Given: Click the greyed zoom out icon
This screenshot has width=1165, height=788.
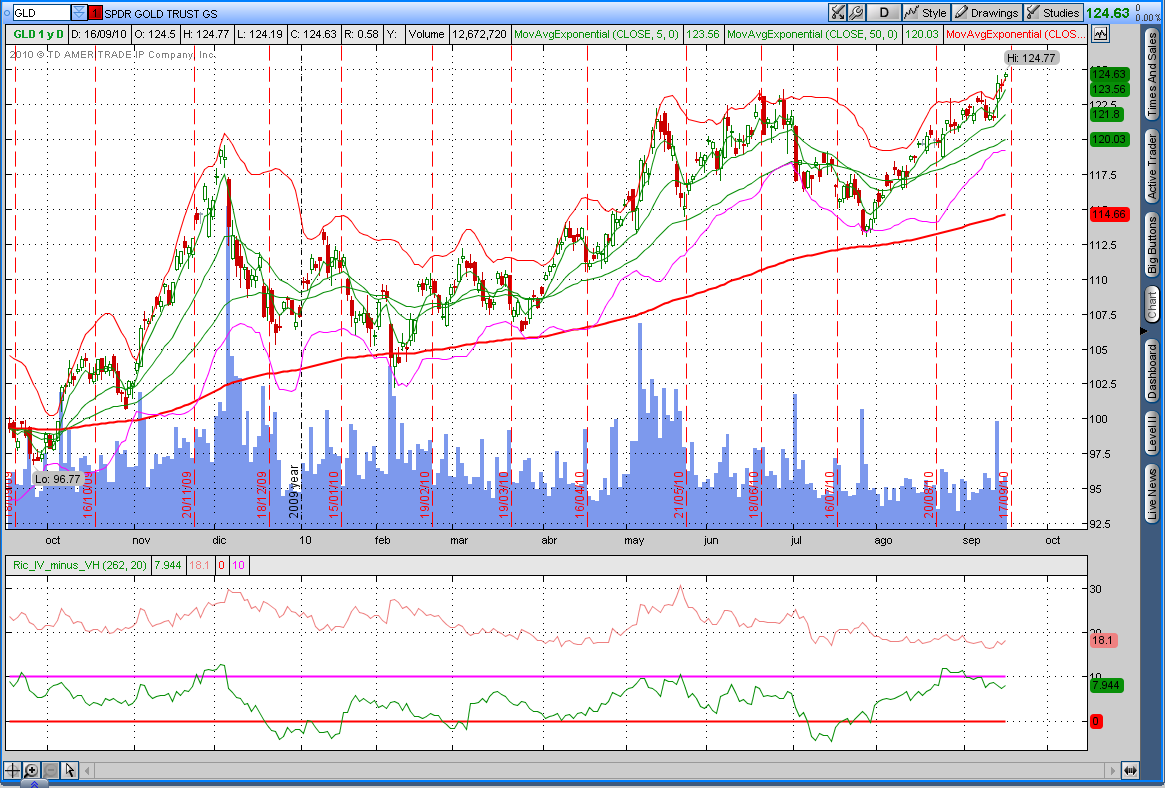Looking at the screenshot, I should tap(50, 770).
